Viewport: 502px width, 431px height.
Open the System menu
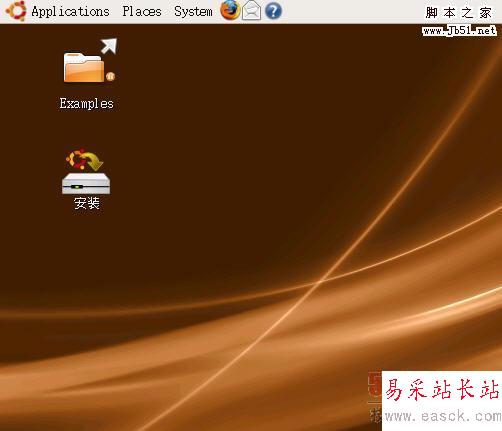click(x=193, y=12)
